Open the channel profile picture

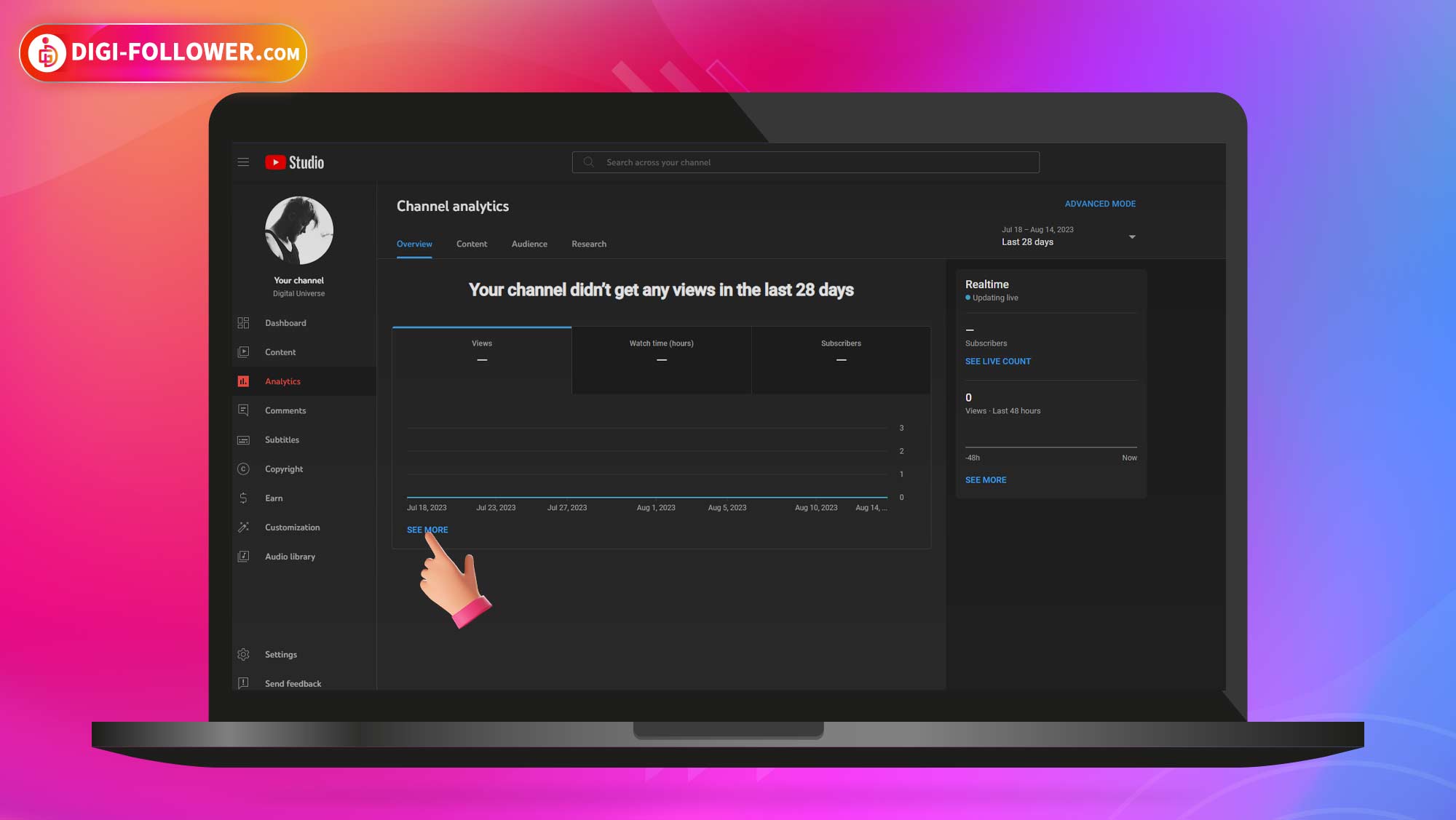click(299, 231)
